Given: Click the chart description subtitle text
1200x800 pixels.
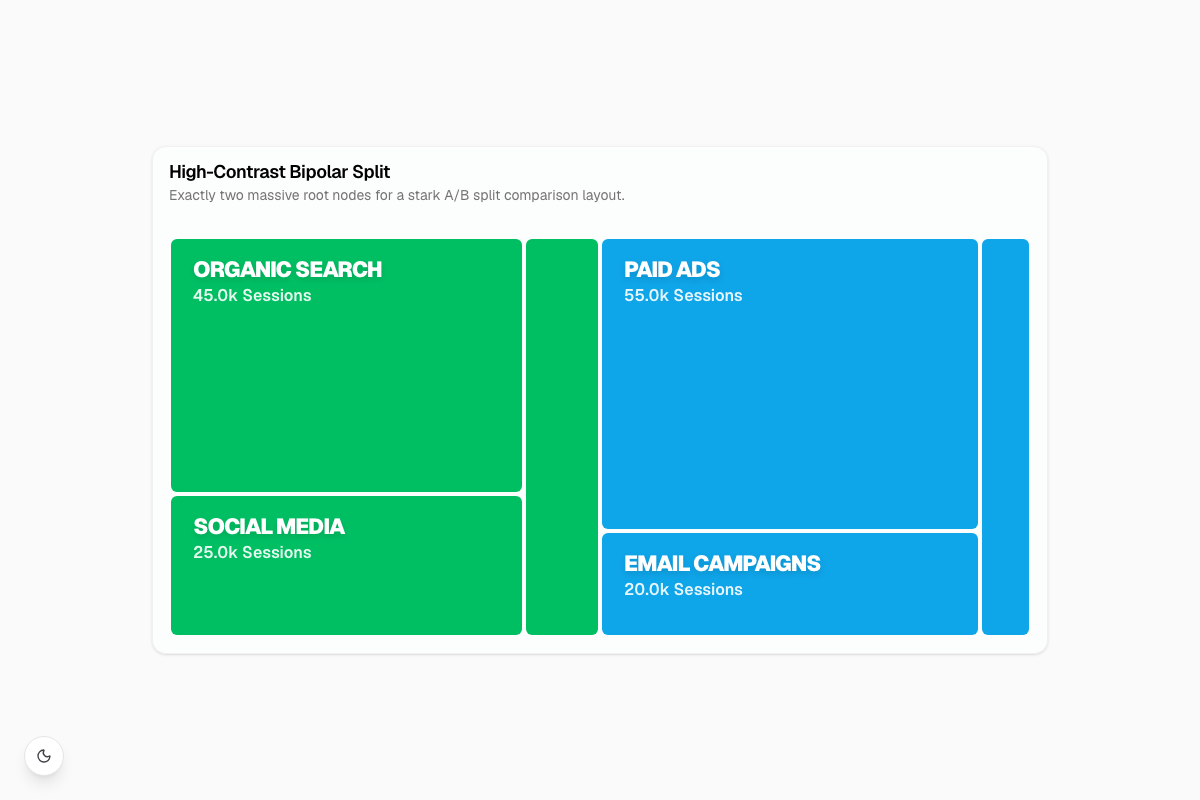Looking at the screenshot, I should [397, 195].
